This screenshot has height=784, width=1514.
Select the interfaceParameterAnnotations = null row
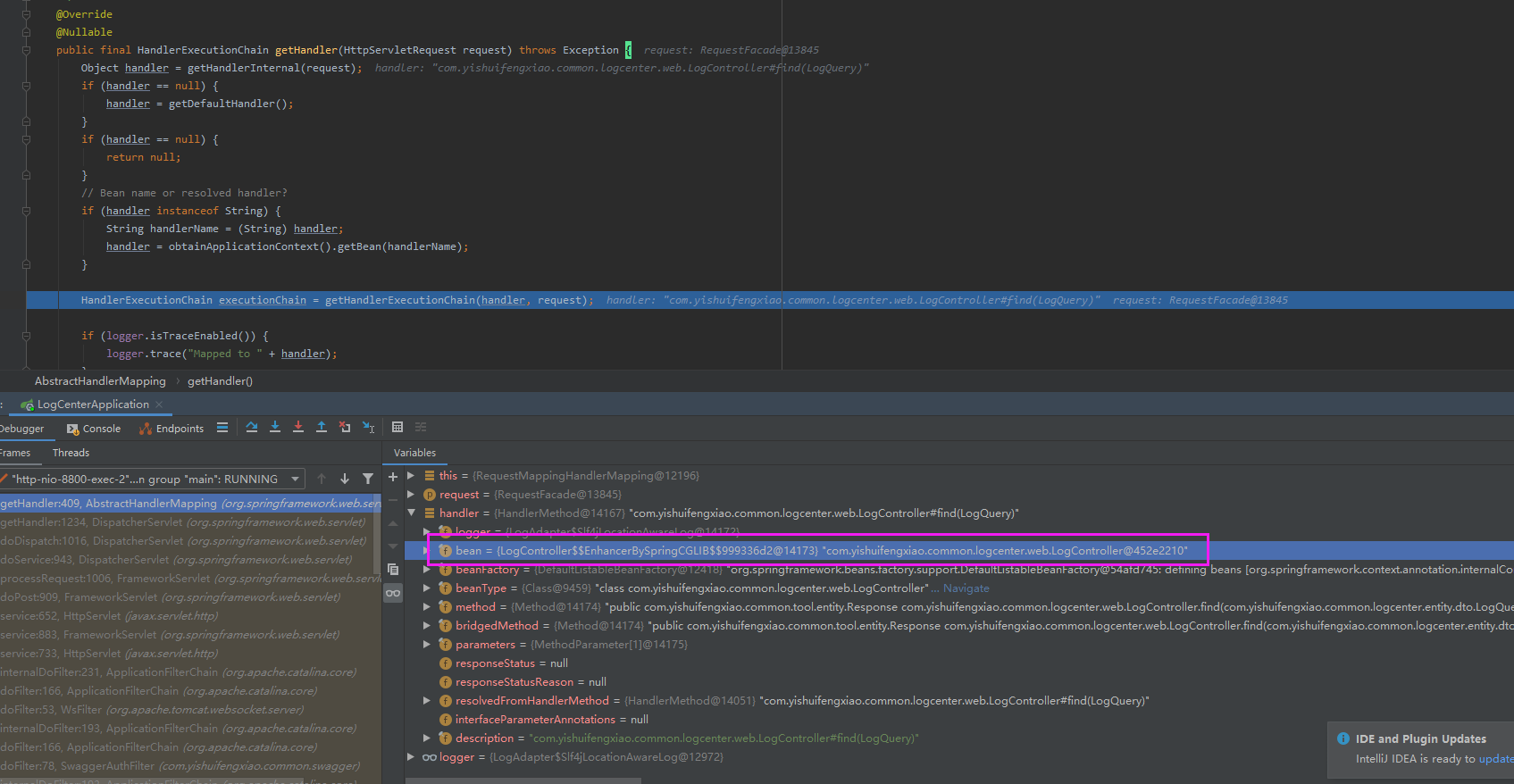click(x=958, y=720)
